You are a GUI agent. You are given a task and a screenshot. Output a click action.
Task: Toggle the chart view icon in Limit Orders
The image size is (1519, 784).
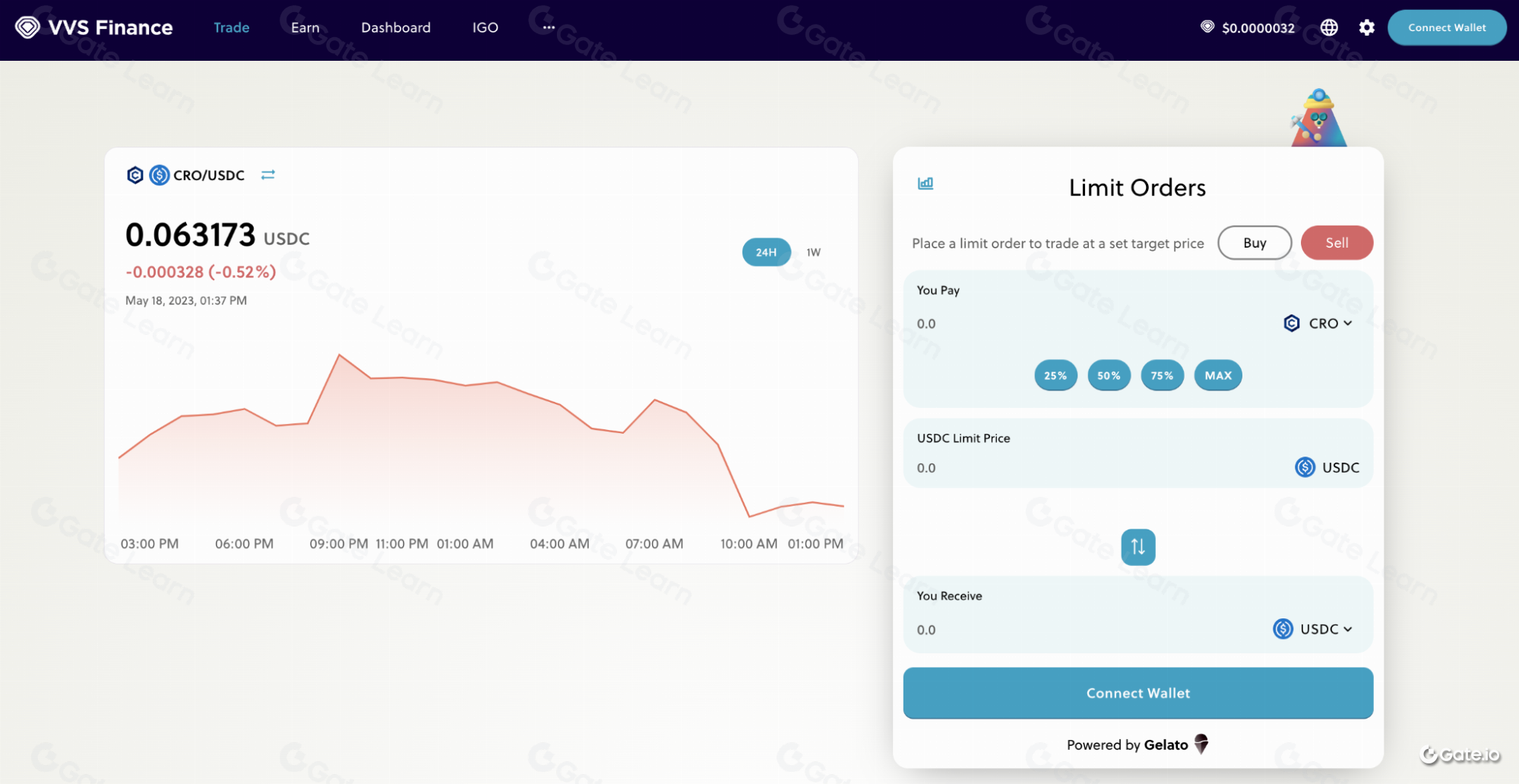click(925, 183)
